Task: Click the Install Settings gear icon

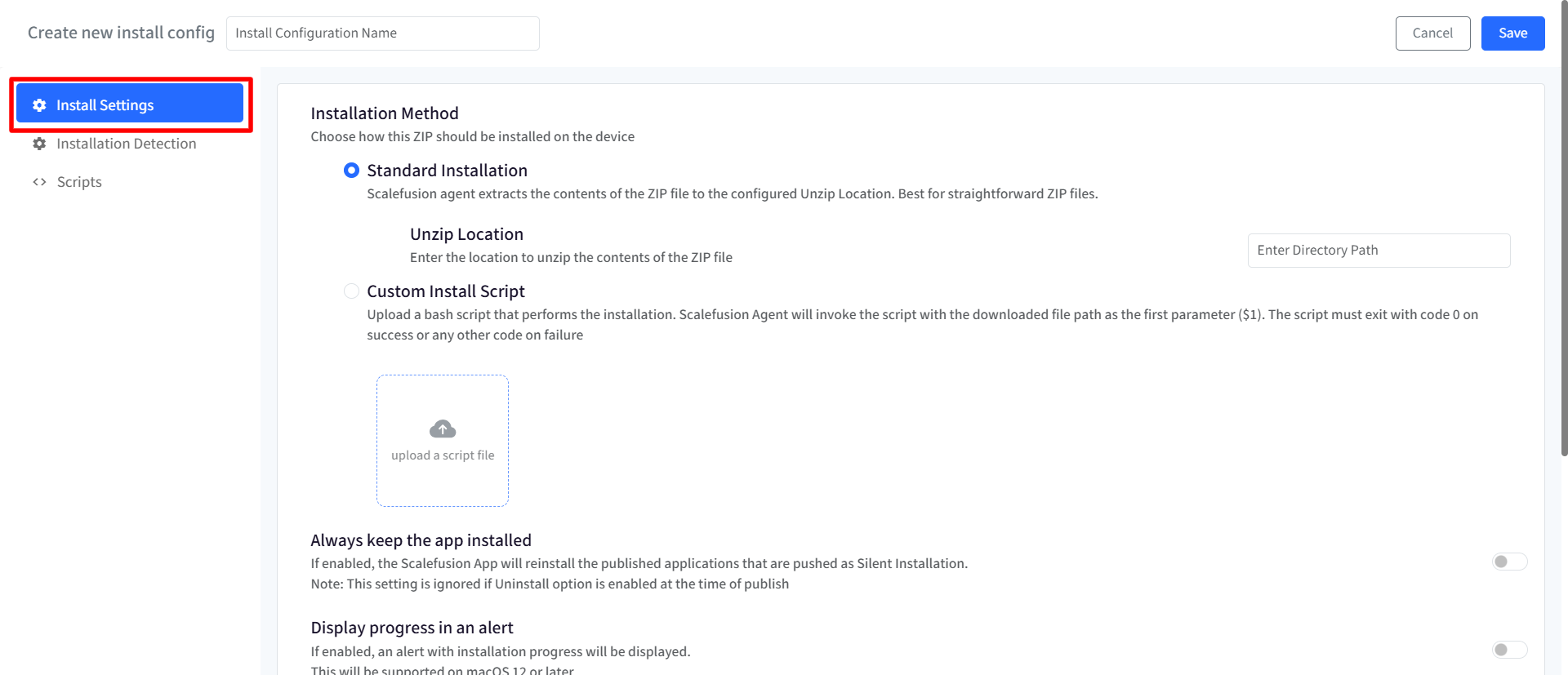Action: pos(39,105)
